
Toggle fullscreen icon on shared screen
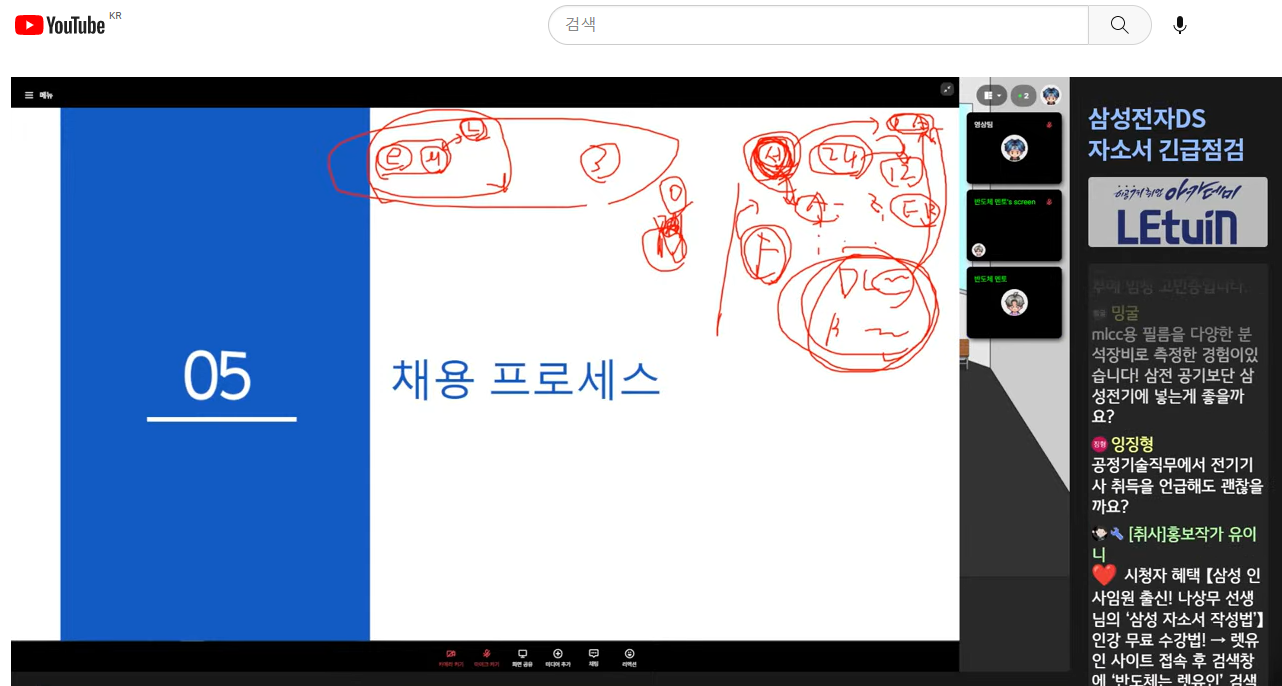coord(946,89)
